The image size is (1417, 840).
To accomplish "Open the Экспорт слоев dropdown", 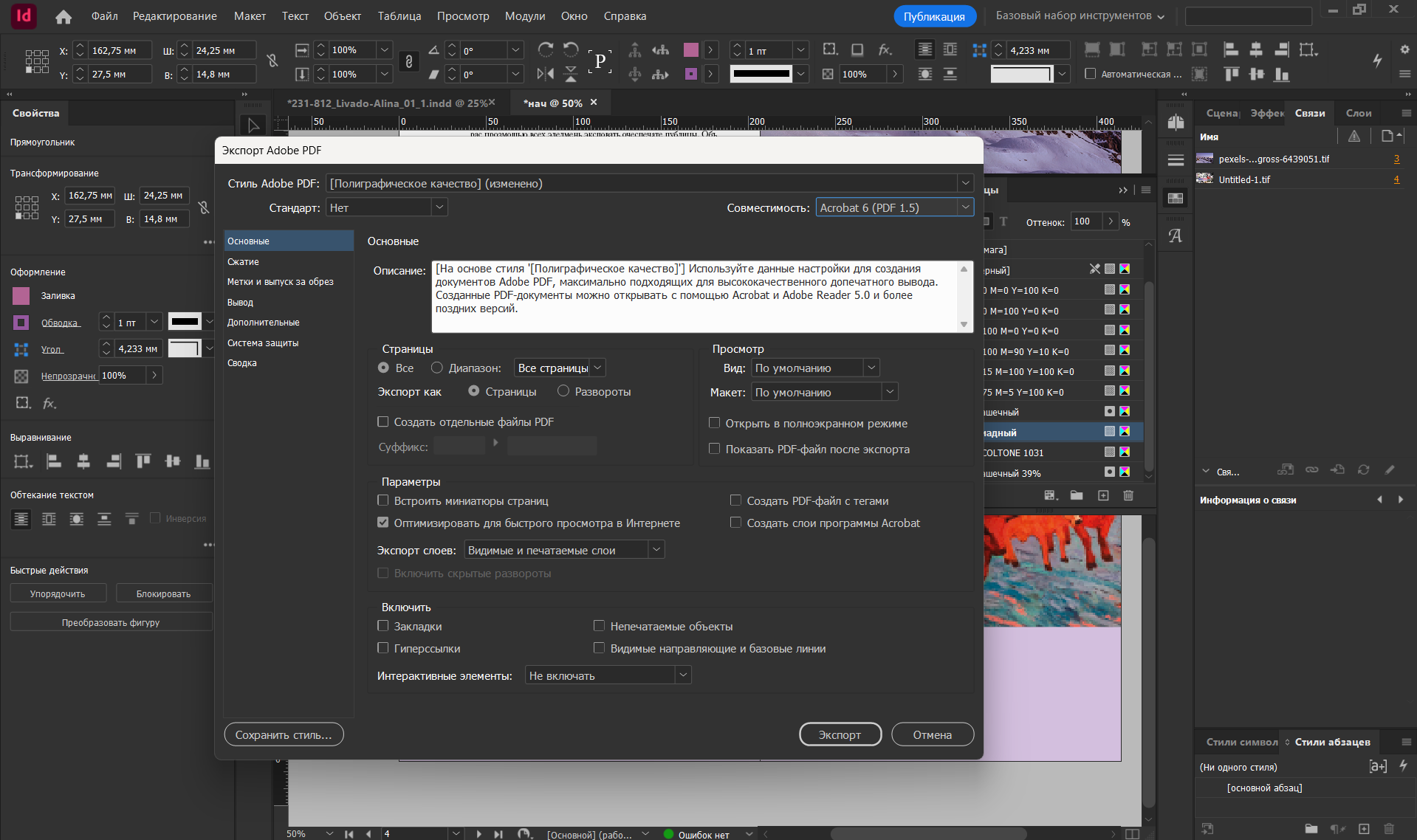I will 565,550.
